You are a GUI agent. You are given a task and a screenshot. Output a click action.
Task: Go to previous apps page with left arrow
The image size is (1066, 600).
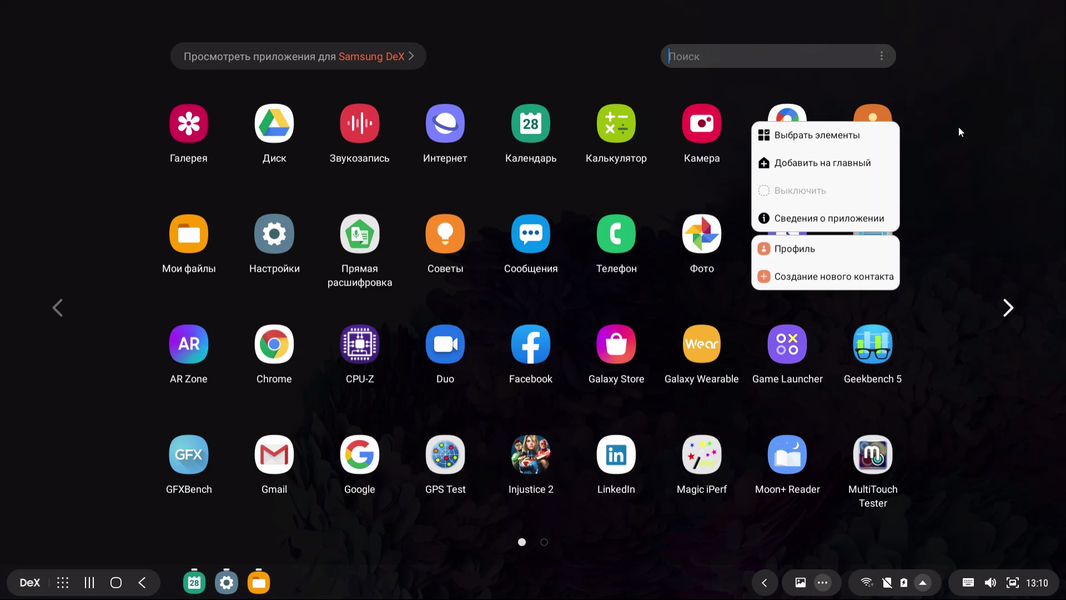point(58,308)
